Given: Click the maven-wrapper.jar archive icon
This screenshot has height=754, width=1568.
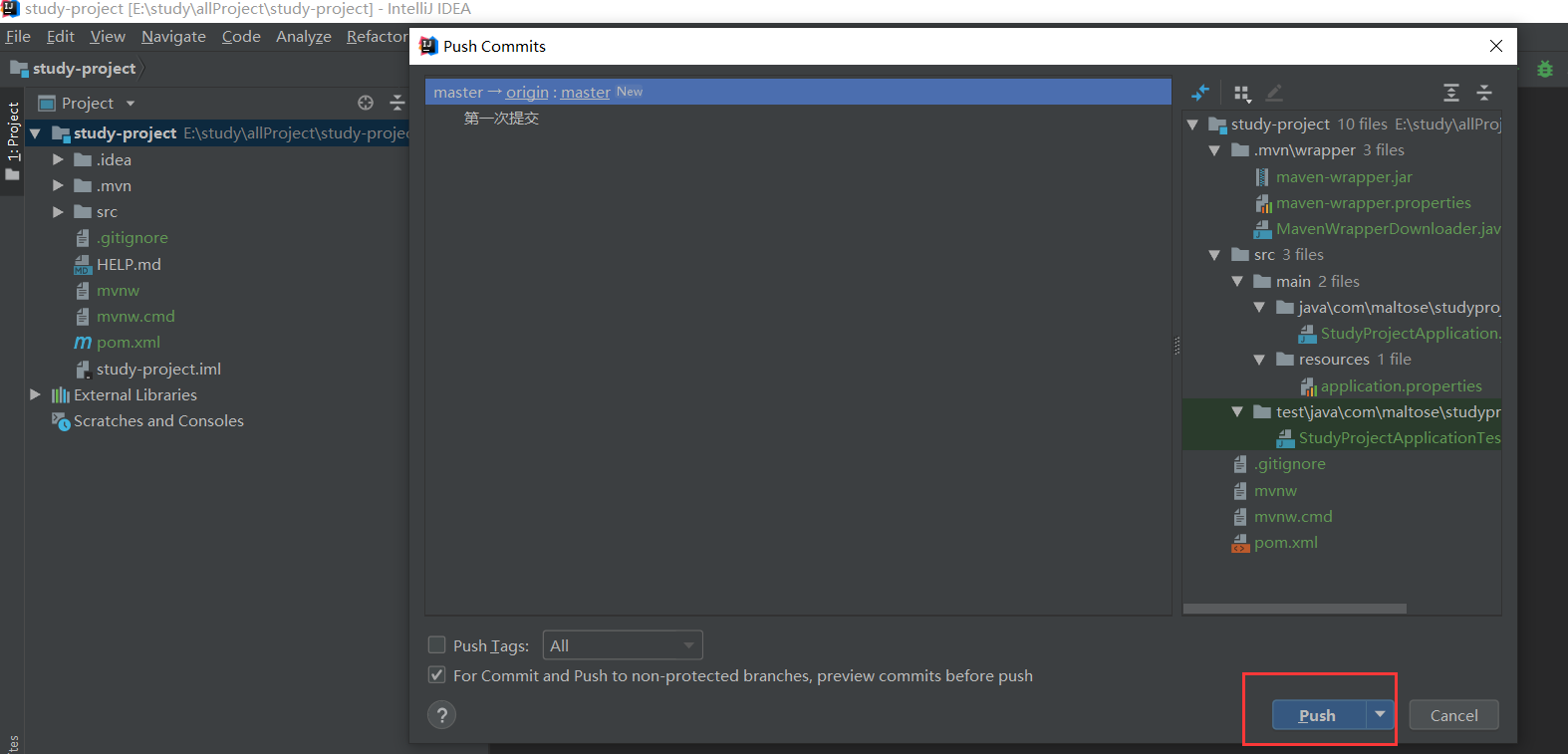Looking at the screenshot, I should point(1262,176).
